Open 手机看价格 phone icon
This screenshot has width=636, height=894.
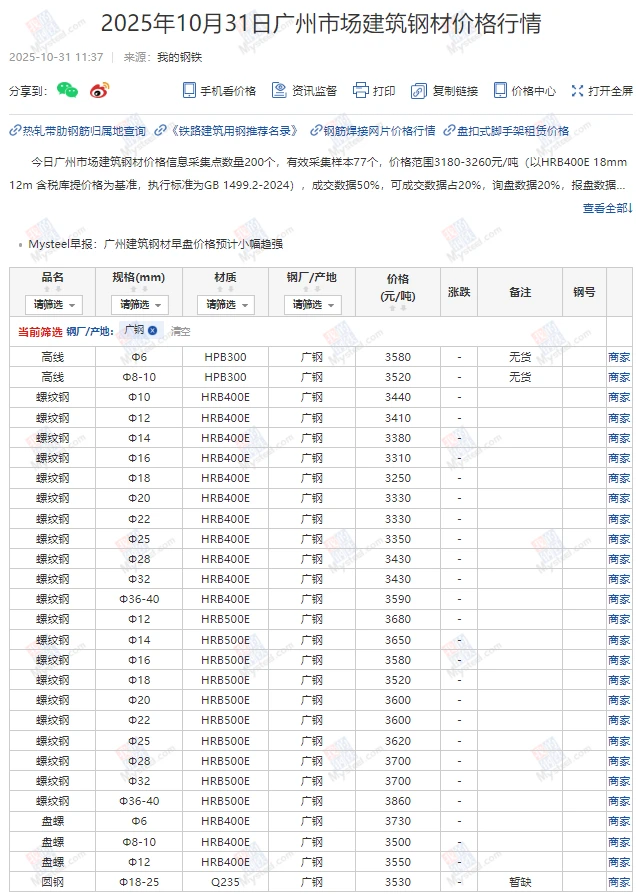coord(189,91)
